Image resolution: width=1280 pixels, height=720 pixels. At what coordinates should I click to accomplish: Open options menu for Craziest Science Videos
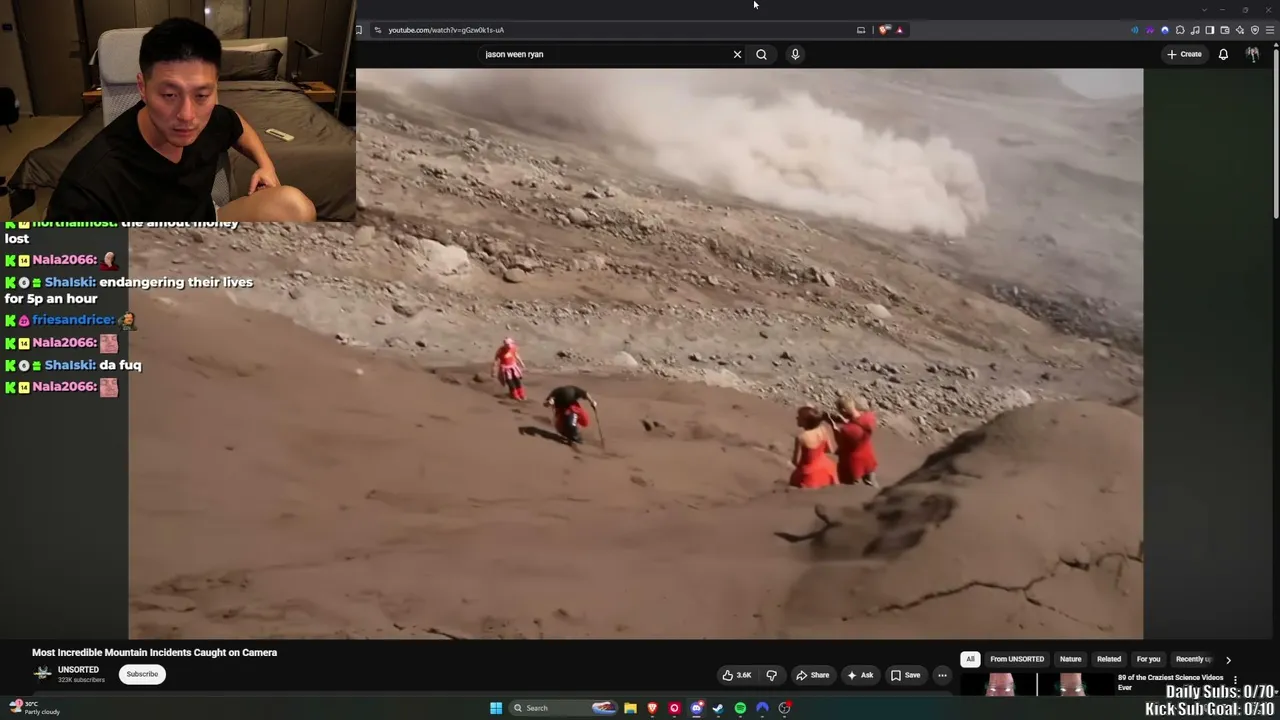click(1235, 680)
